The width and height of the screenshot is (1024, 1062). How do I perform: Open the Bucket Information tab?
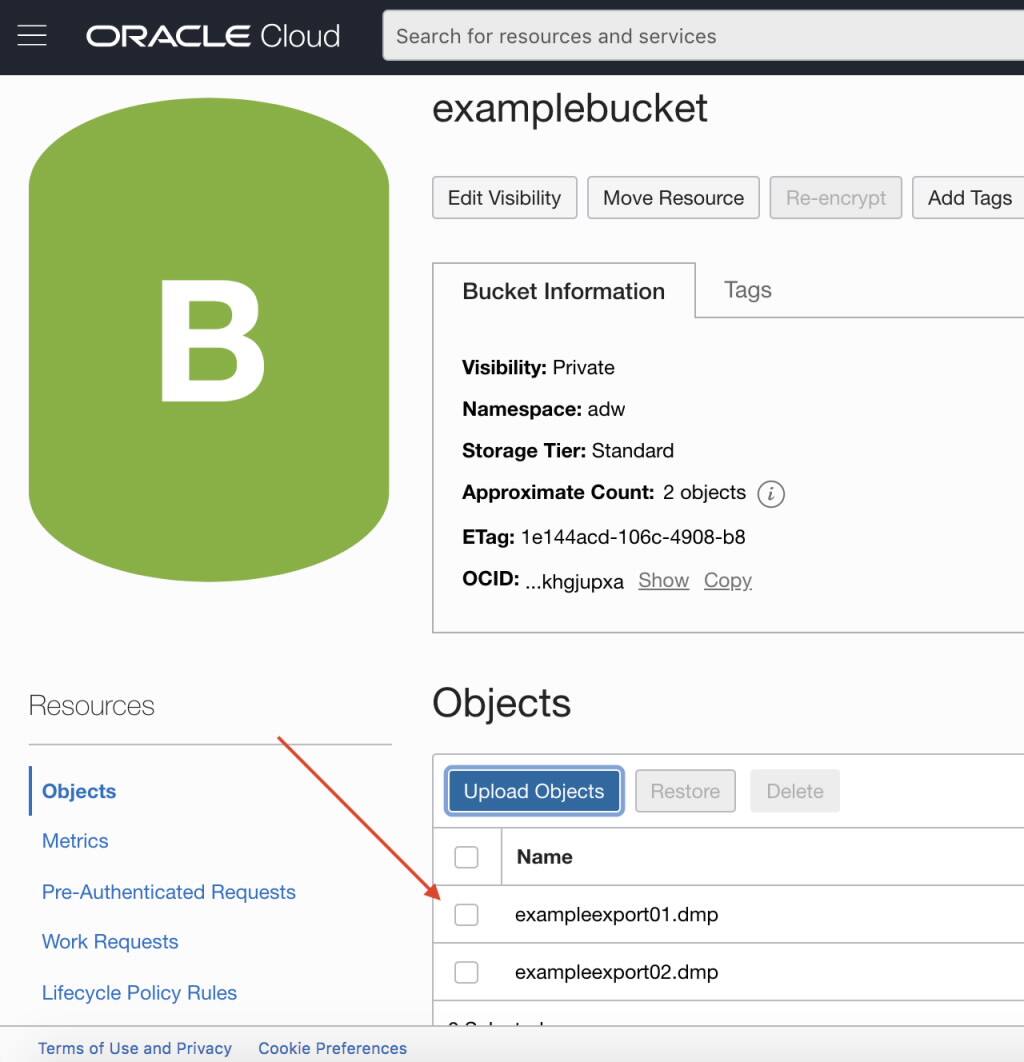[563, 291]
